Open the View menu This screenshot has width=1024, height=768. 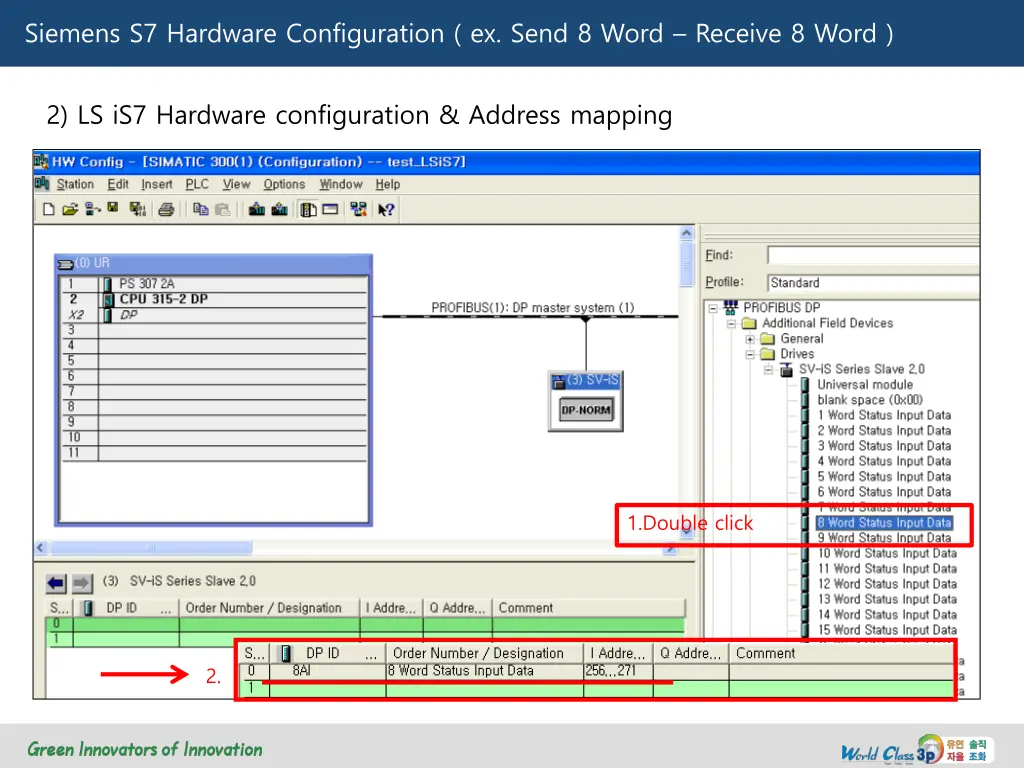point(236,184)
